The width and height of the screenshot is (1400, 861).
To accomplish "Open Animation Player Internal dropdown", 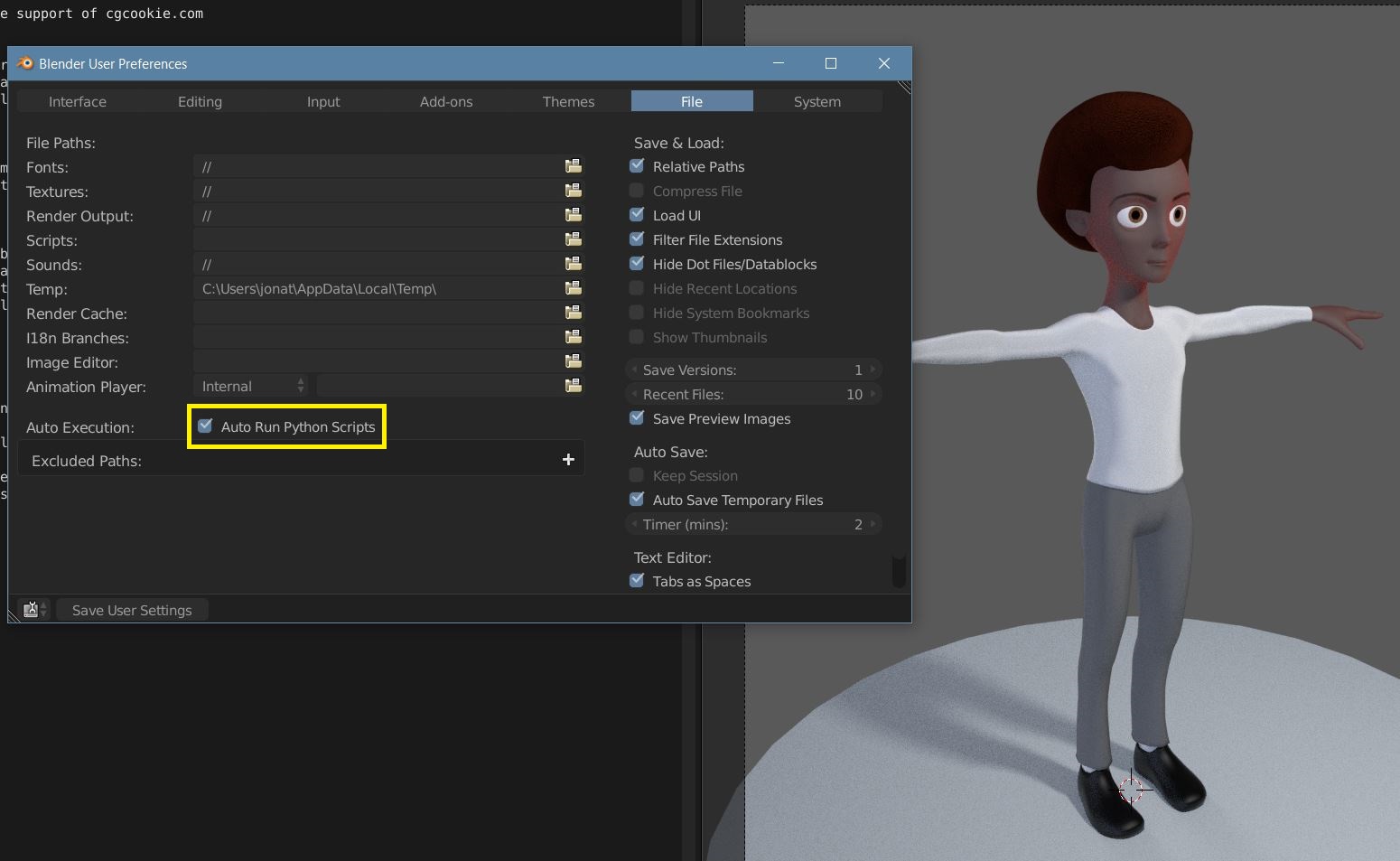I will [x=251, y=386].
